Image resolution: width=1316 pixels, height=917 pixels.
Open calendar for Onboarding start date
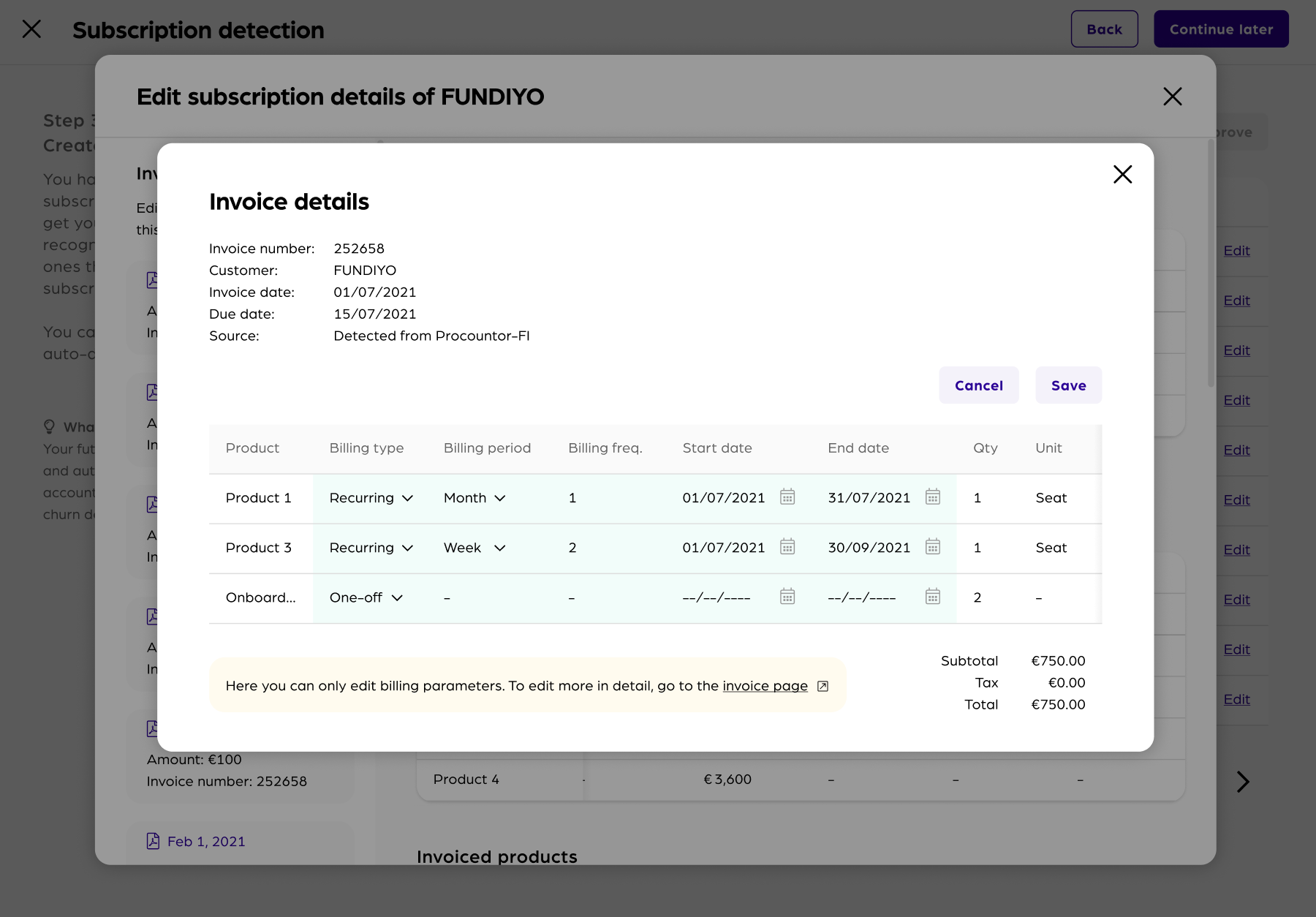click(x=787, y=597)
